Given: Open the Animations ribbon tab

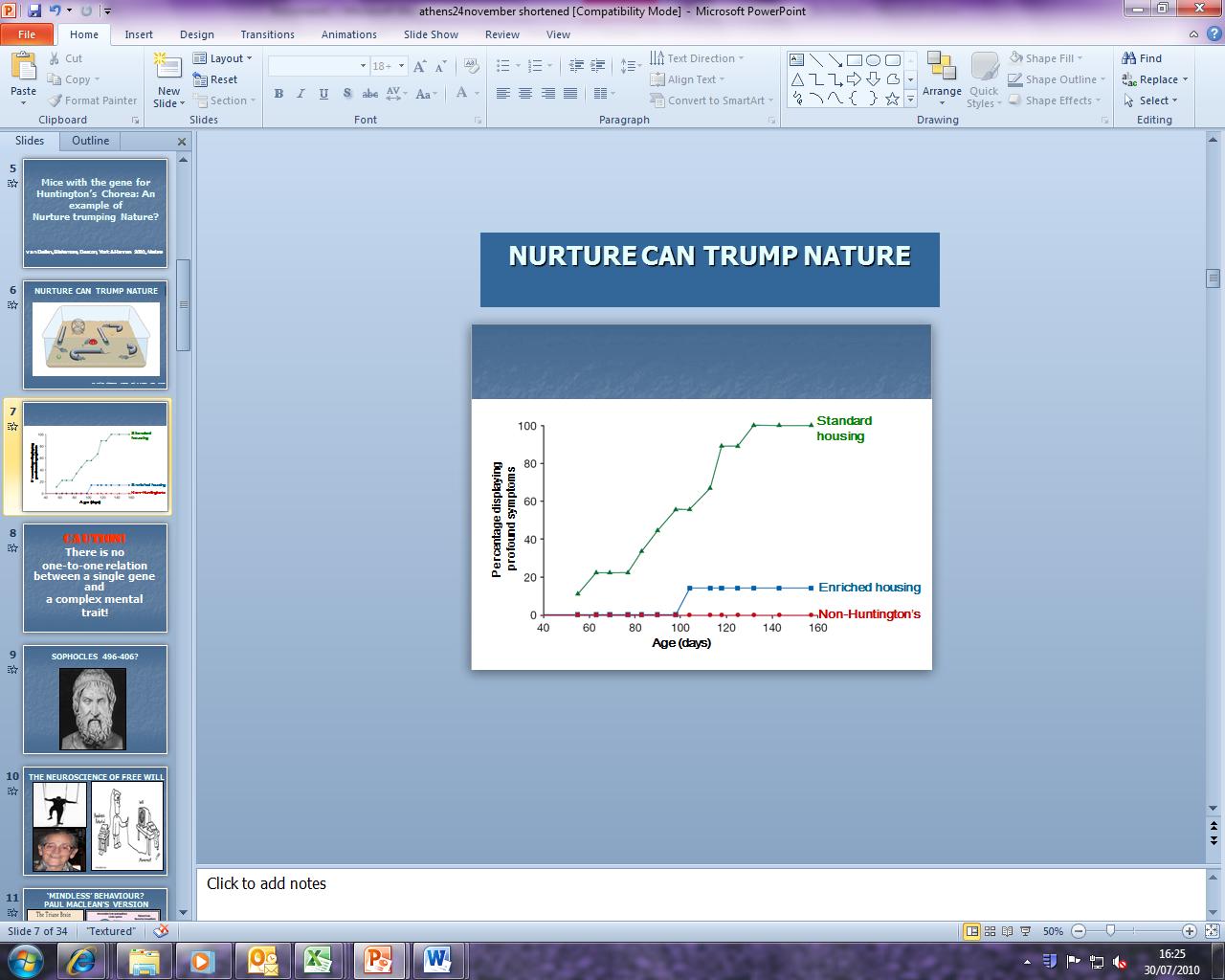Looking at the screenshot, I should tap(348, 34).
